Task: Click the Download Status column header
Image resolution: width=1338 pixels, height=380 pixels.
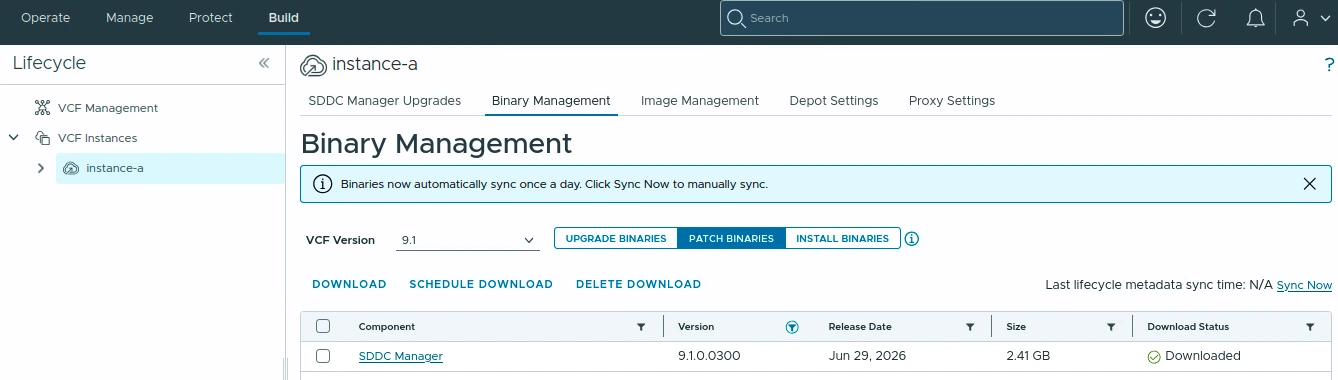Action: pyautogui.click(x=1188, y=327)
